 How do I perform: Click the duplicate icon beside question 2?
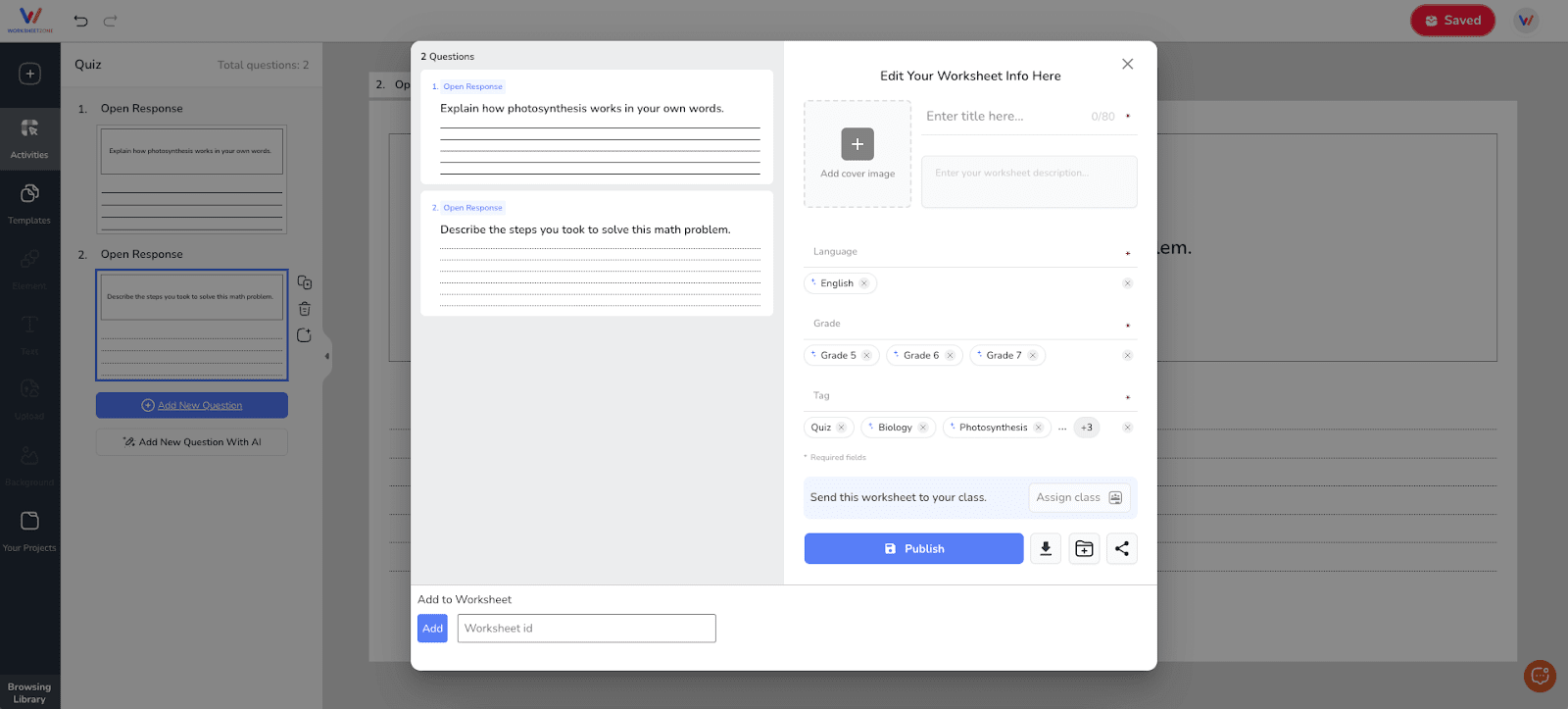(x=305, y=282)
